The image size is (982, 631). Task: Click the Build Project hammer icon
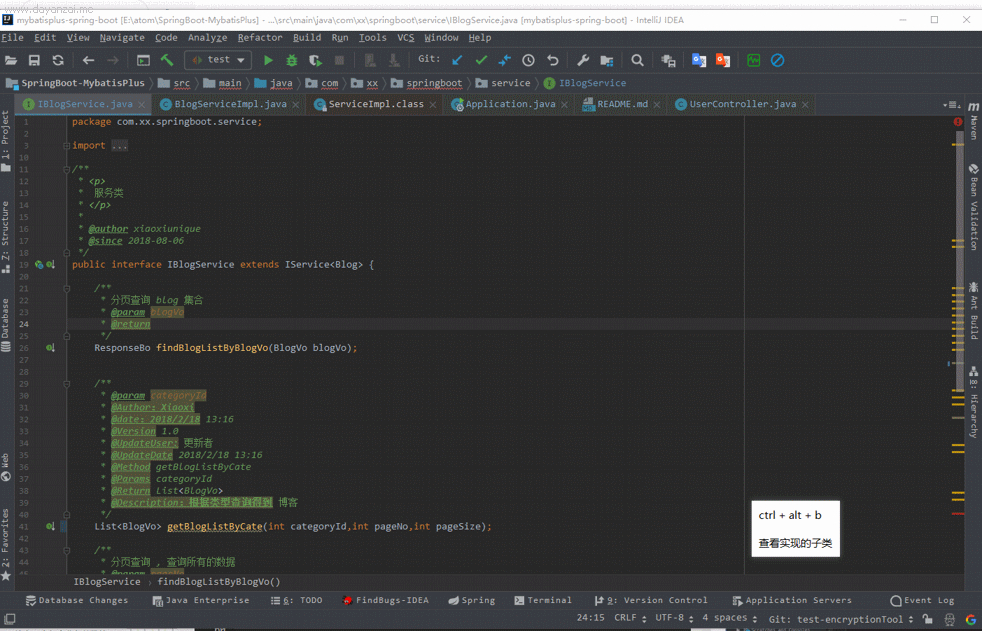[x=167, y=60]
